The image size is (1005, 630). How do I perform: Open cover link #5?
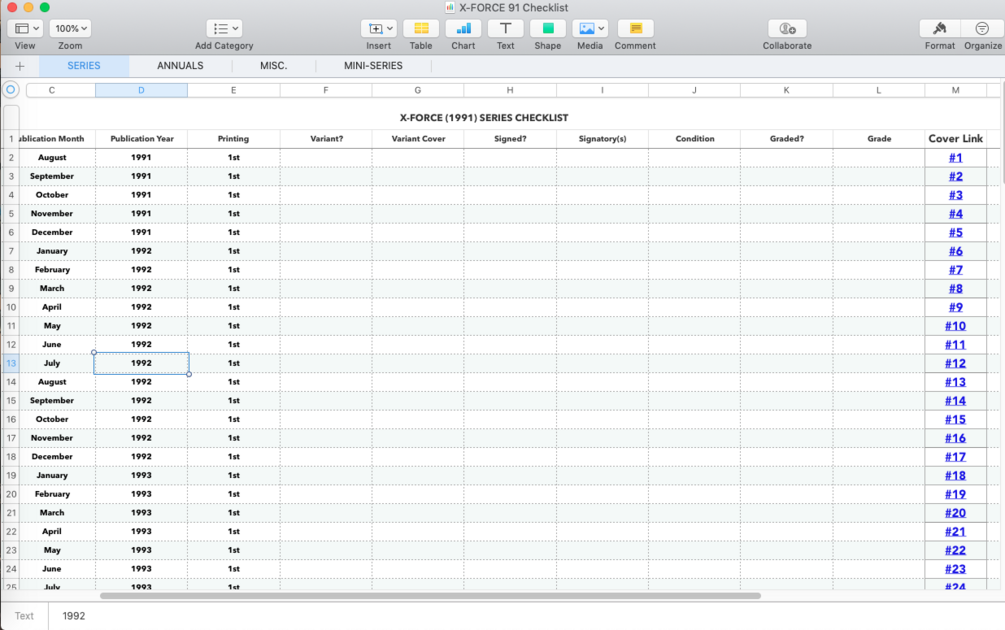pyautogui.click(x=956, y=233)
